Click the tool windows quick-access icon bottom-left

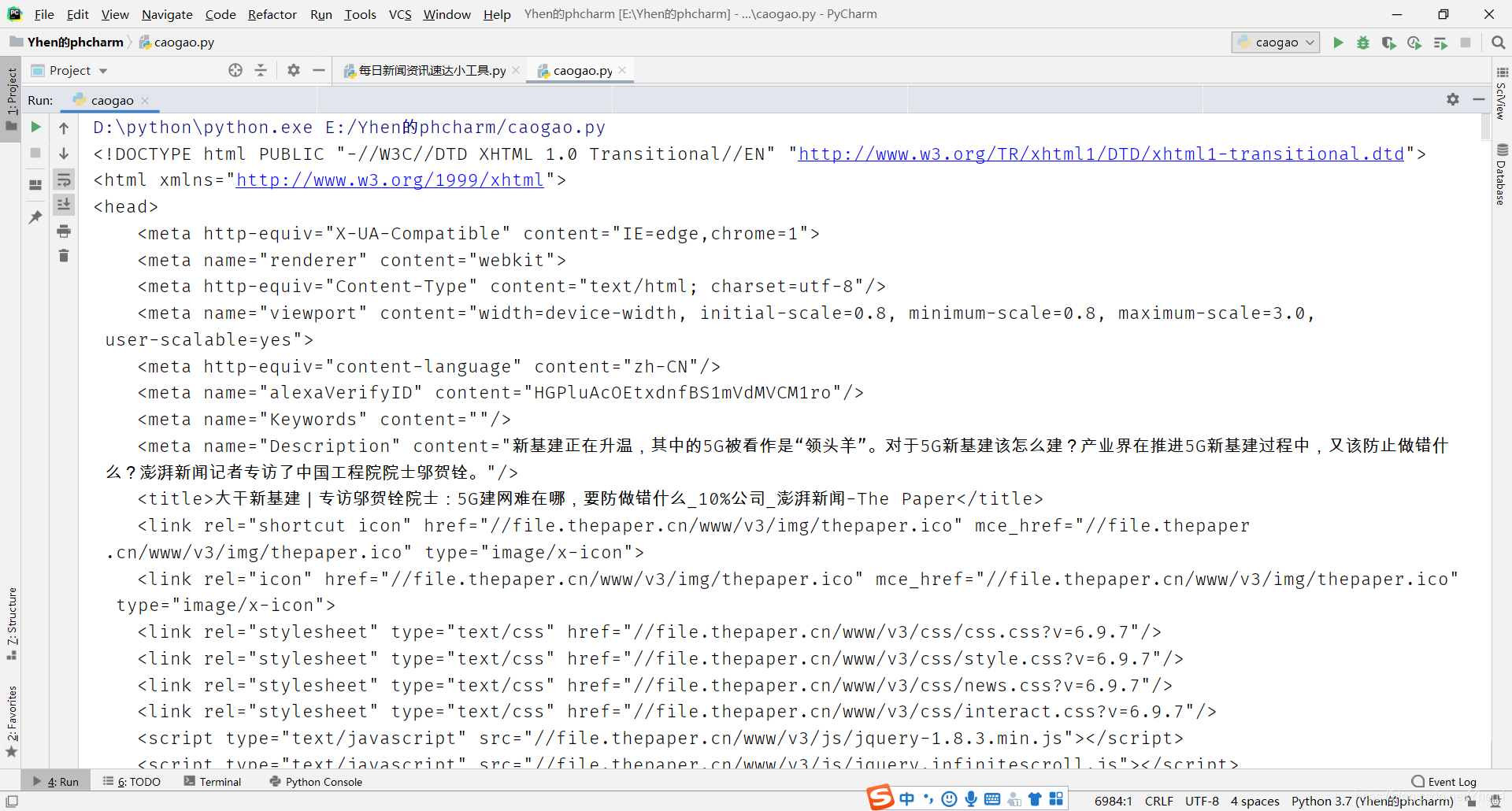point(12,801)
